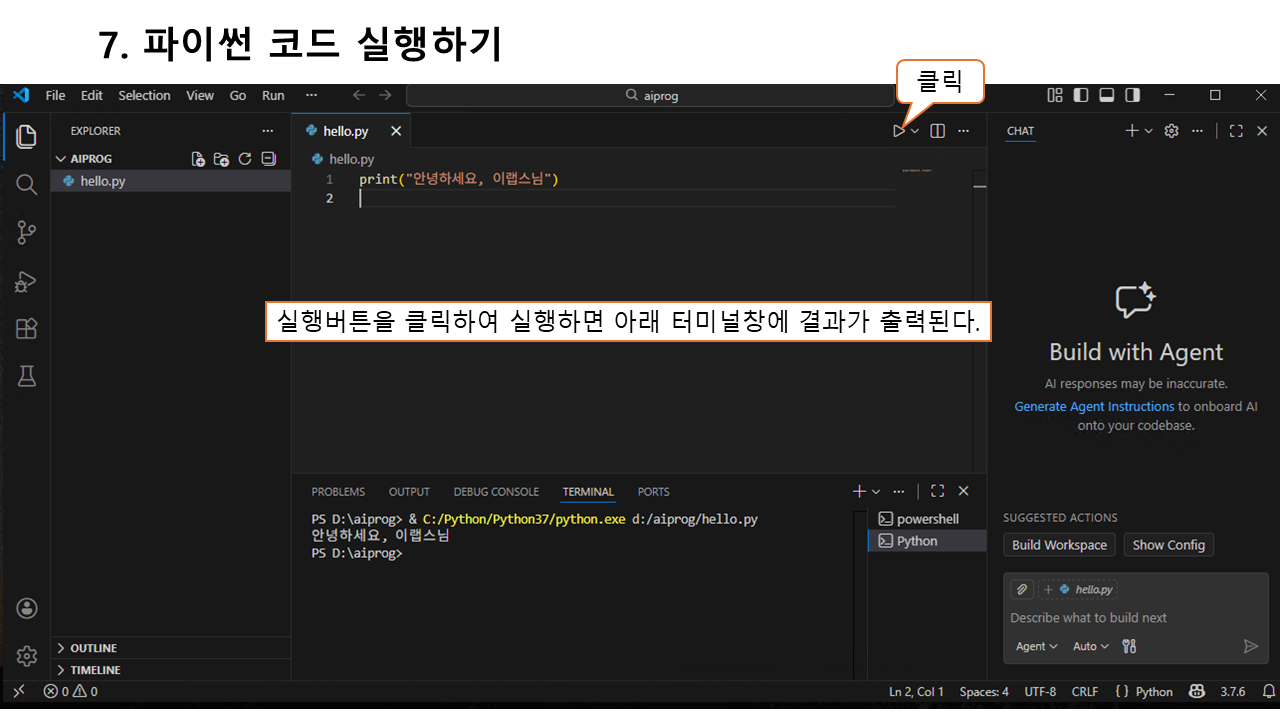Click the Run Python File play button
Screen dimensions: 1280x720
(899, 131)
